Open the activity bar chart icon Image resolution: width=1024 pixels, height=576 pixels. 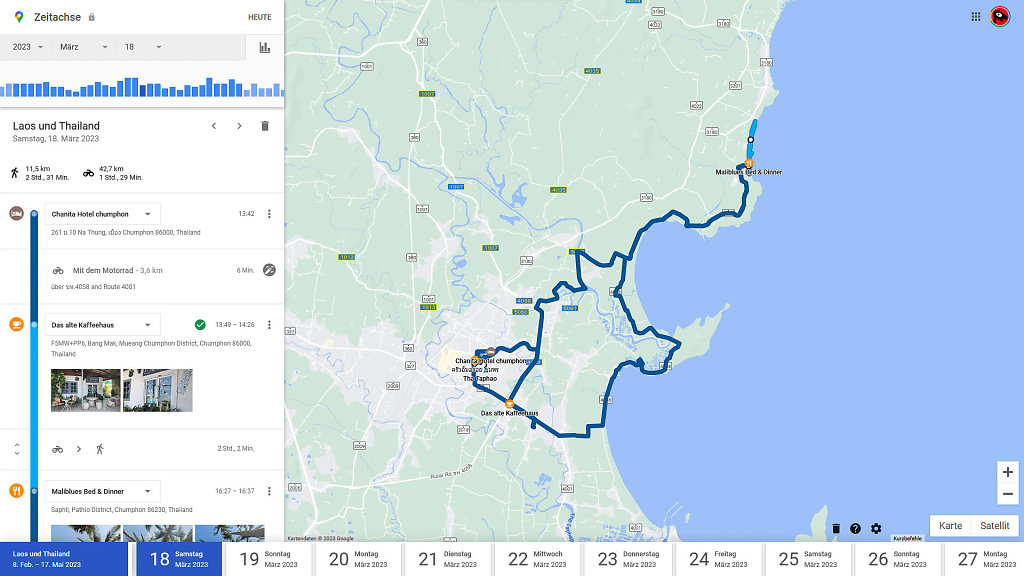[x=265, y=47]
